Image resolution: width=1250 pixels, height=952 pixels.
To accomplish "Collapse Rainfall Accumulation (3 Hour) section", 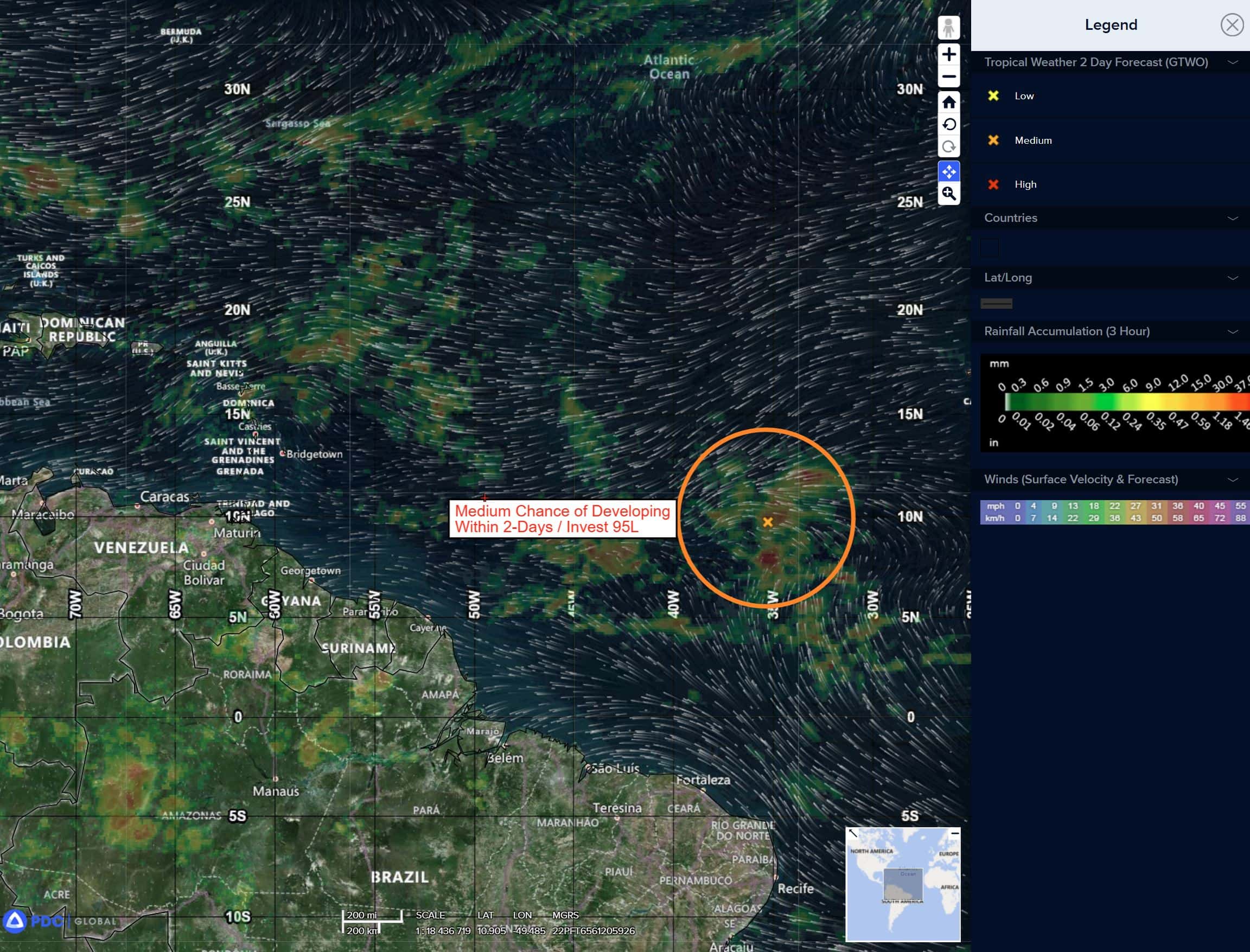I will coord(1232,331).
